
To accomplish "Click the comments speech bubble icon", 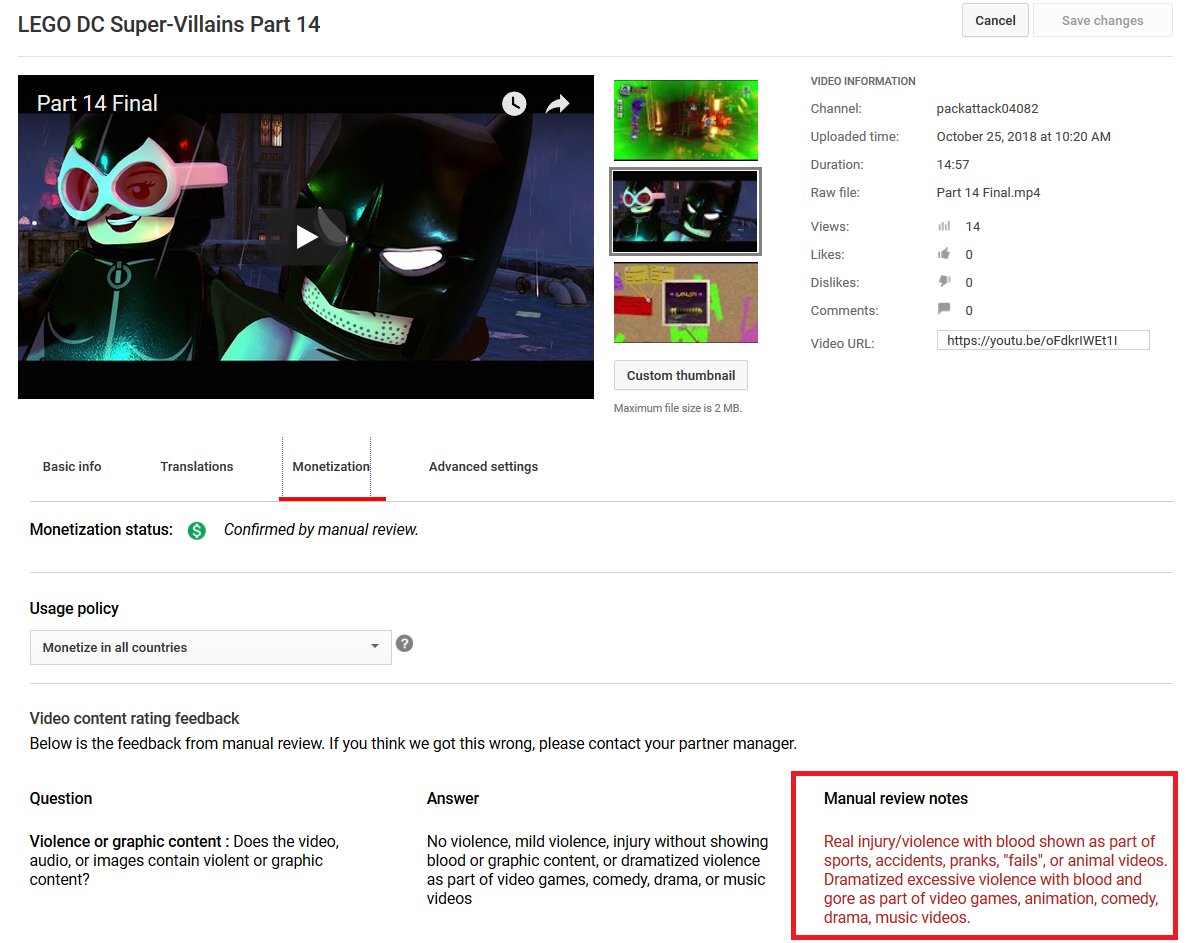I will click(x=944, y=309).
